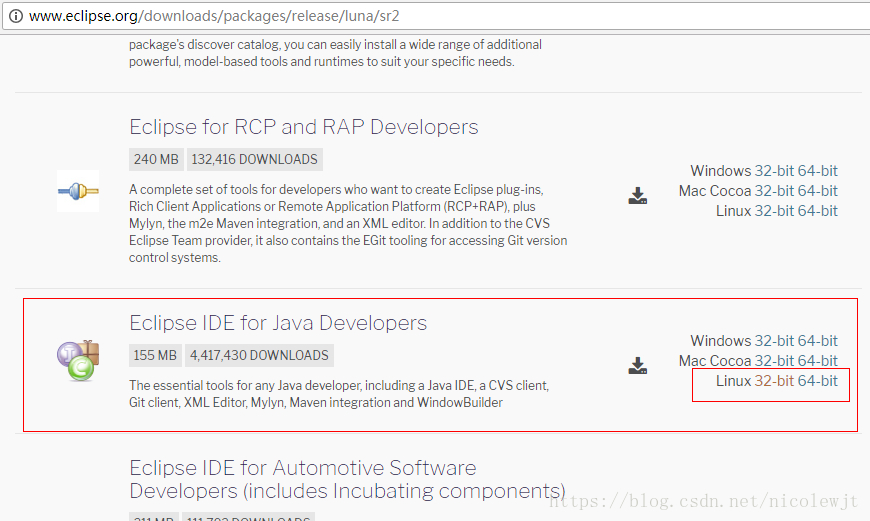Download RCP and RAP Mac Cocoa 64-bit
This screenshot has width=870, height=521.
tap(817, 191)
